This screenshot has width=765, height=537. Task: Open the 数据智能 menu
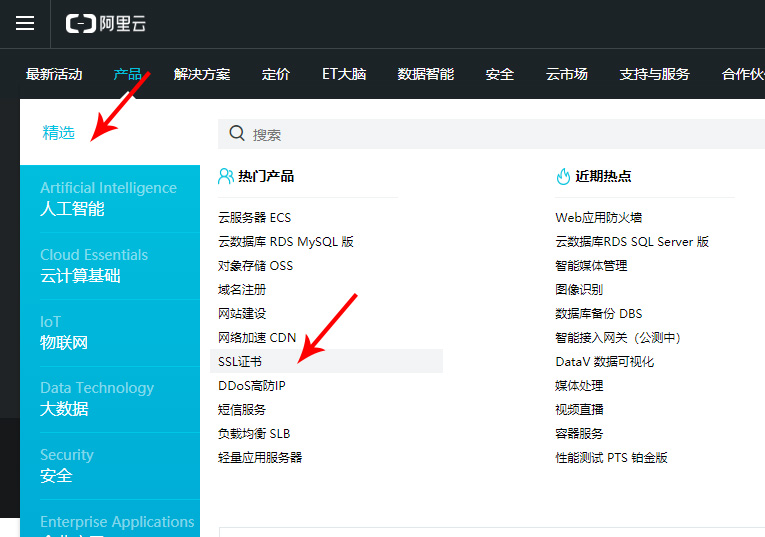[x=426, y=74]
